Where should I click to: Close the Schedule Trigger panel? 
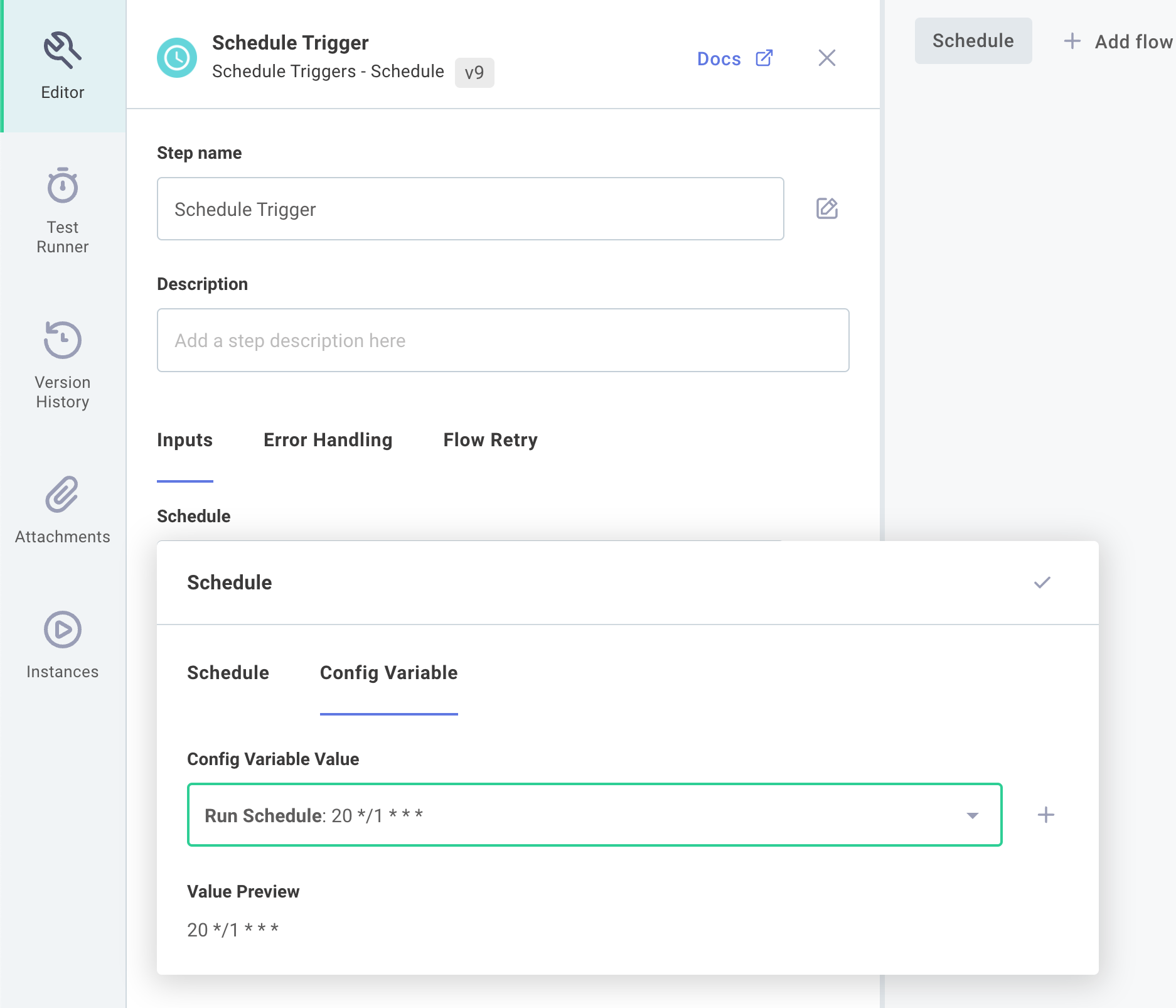[x=827, y=58]
